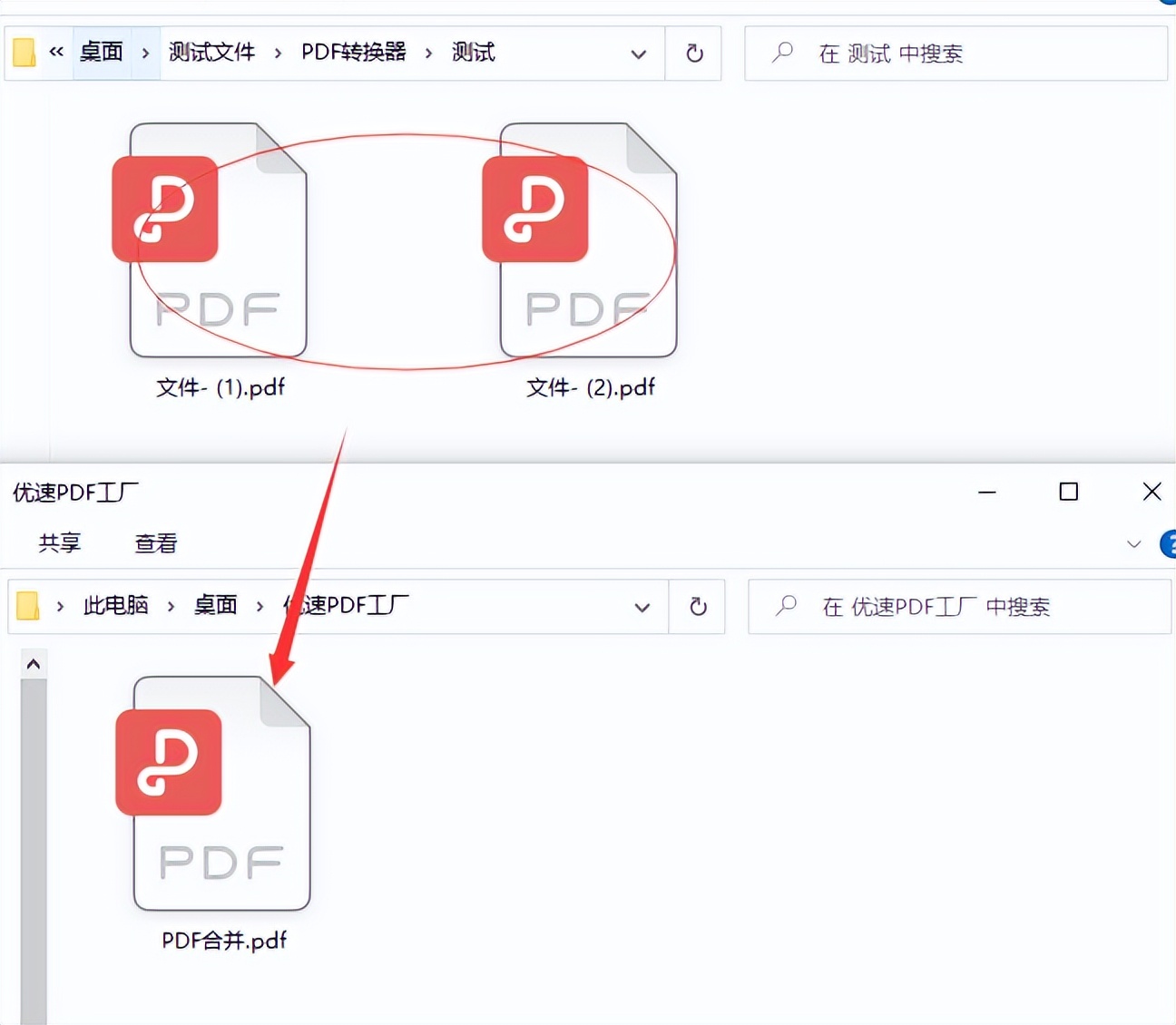Click folder icon in 测试 window address bar
Screen dimensions: 1176x1025
click(x=24, y=53)
